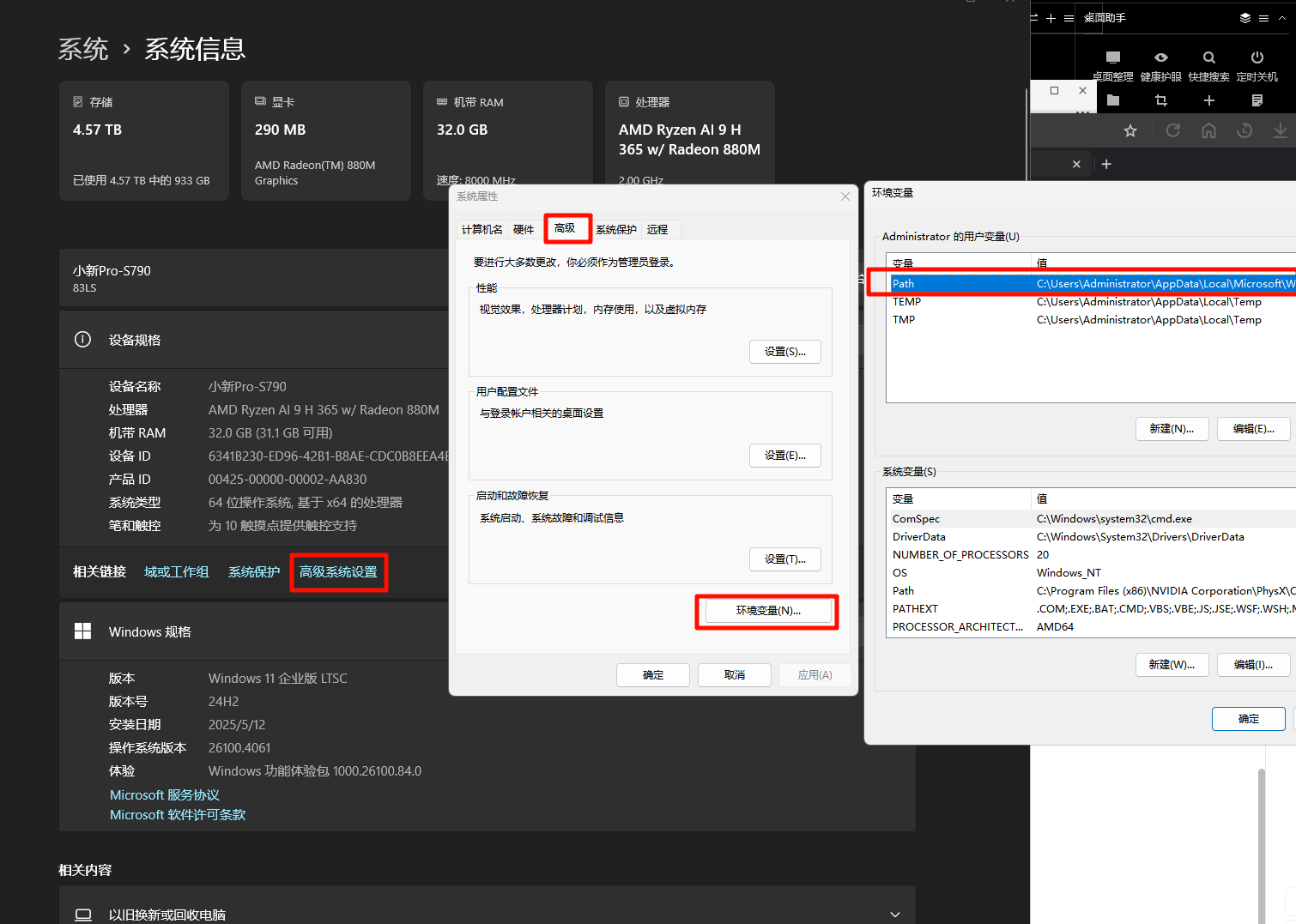Confirm 系统属性 dialog with 确定
This screenshot has height=924, width=1296.
[653, 675]
